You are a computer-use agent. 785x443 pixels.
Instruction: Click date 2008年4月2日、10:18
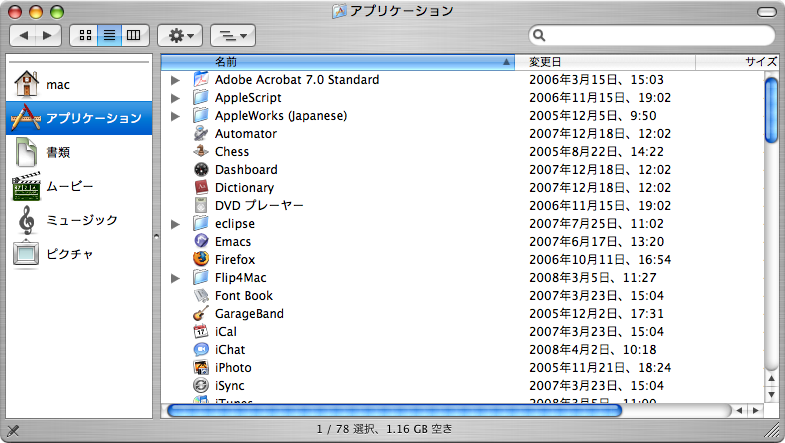pos(593,350)
